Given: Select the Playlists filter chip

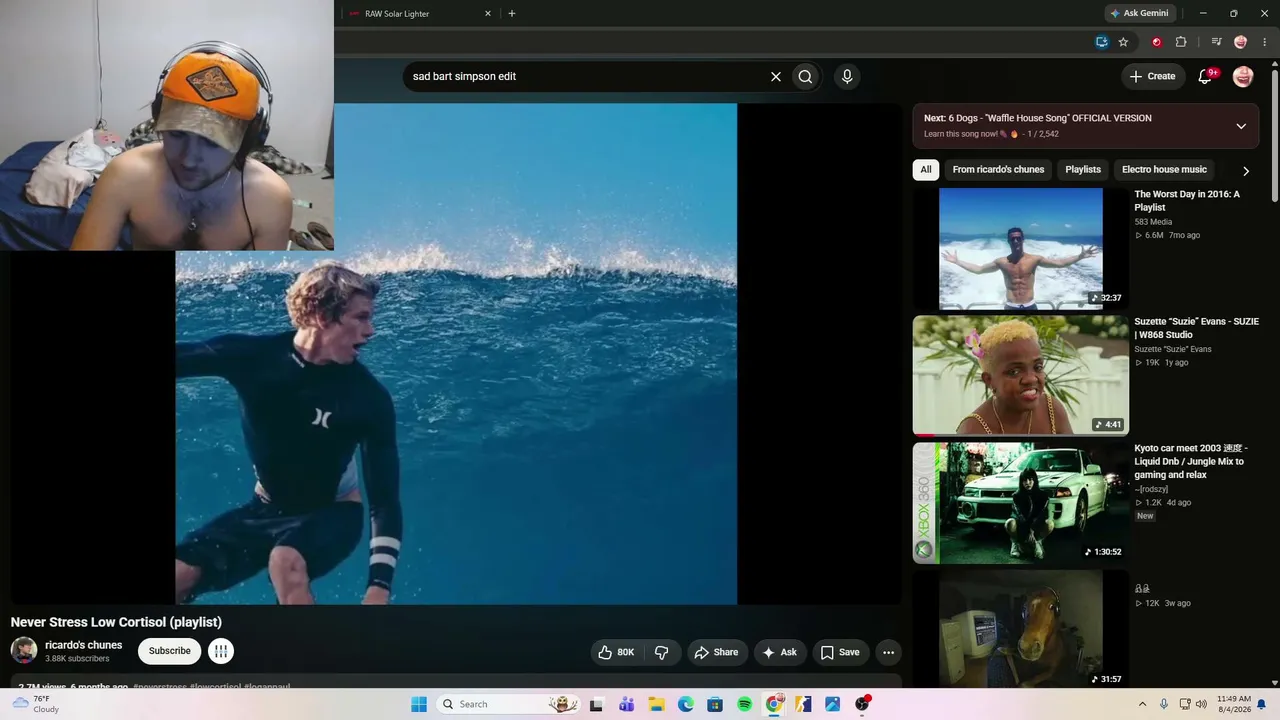Looking at the screenshot, I should point(1083,170).
